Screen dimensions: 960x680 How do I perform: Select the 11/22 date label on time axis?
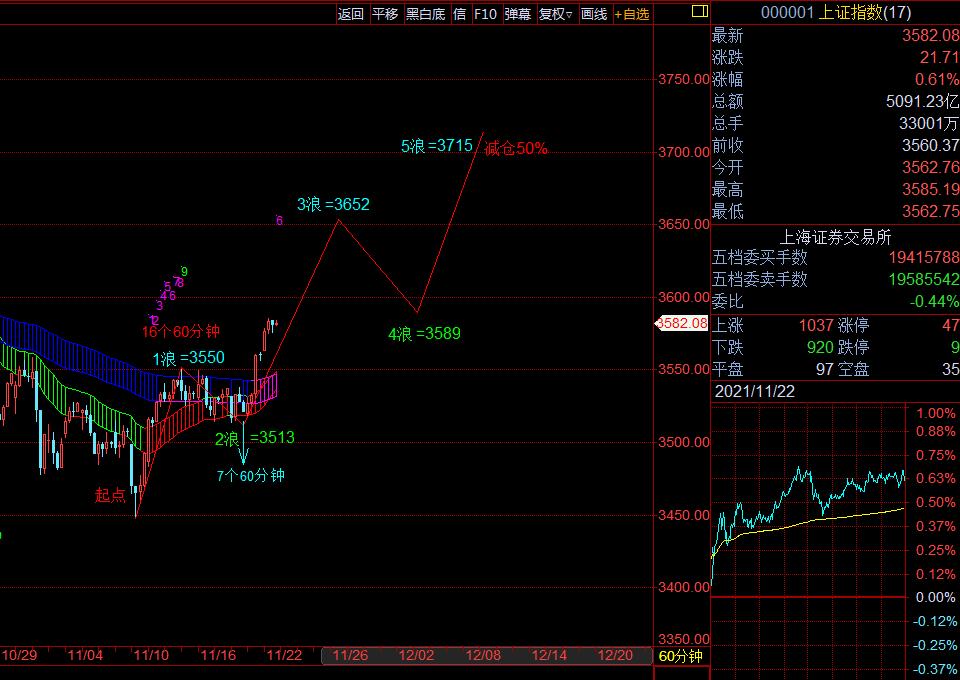point(284,656)
